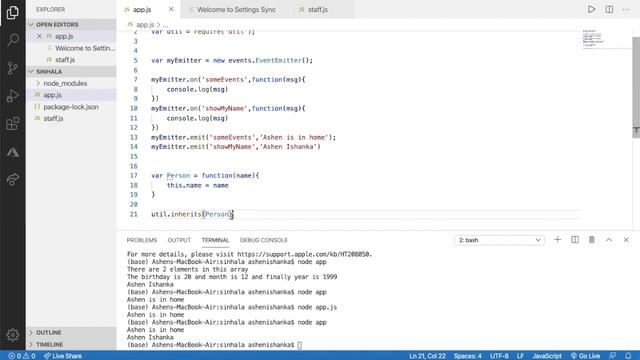Change file encoding UTF-8
This screenshot has width=640, height=360.
coord(499,356)
